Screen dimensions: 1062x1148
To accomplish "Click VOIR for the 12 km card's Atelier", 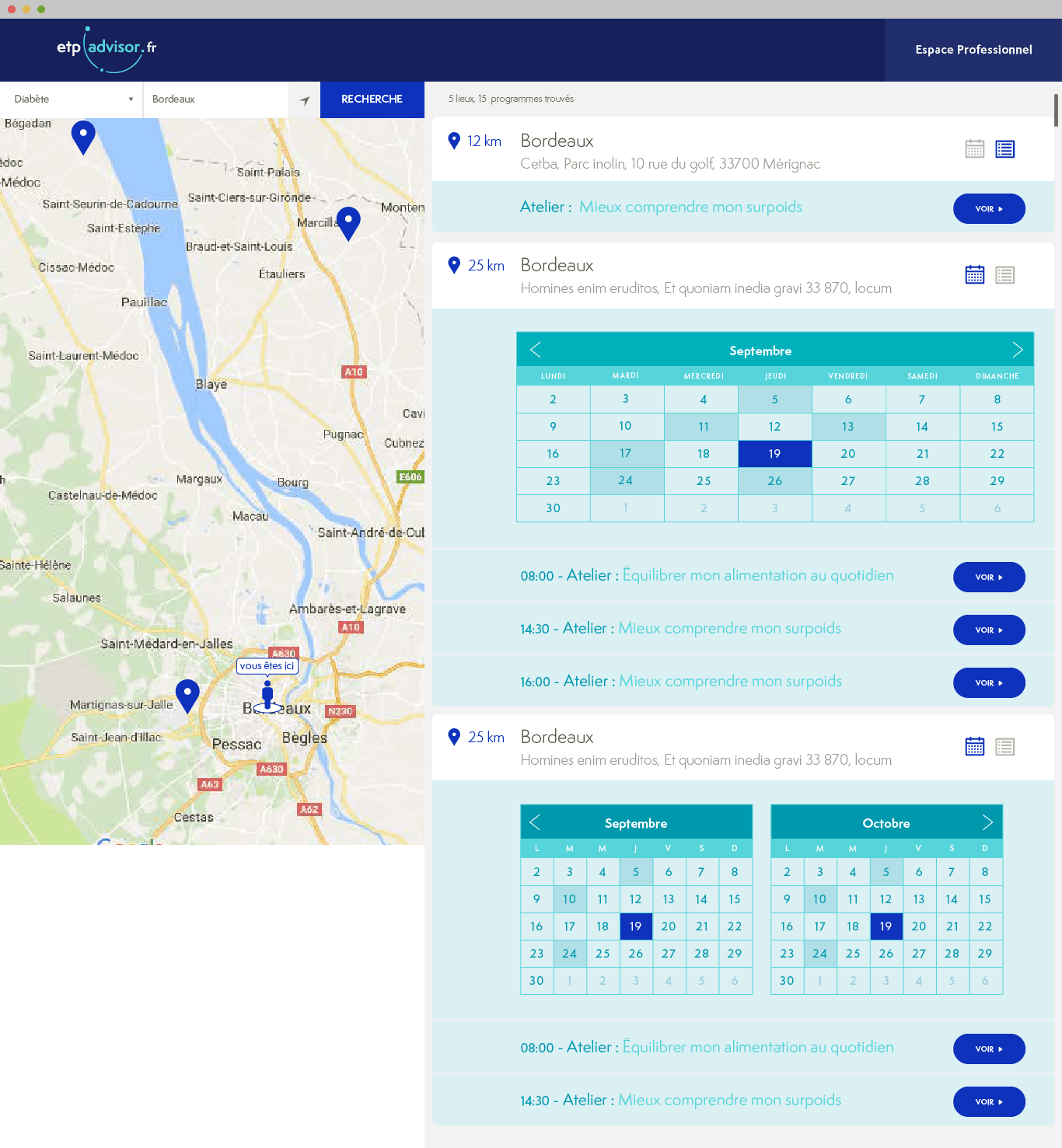I will [x=989, y=208].
